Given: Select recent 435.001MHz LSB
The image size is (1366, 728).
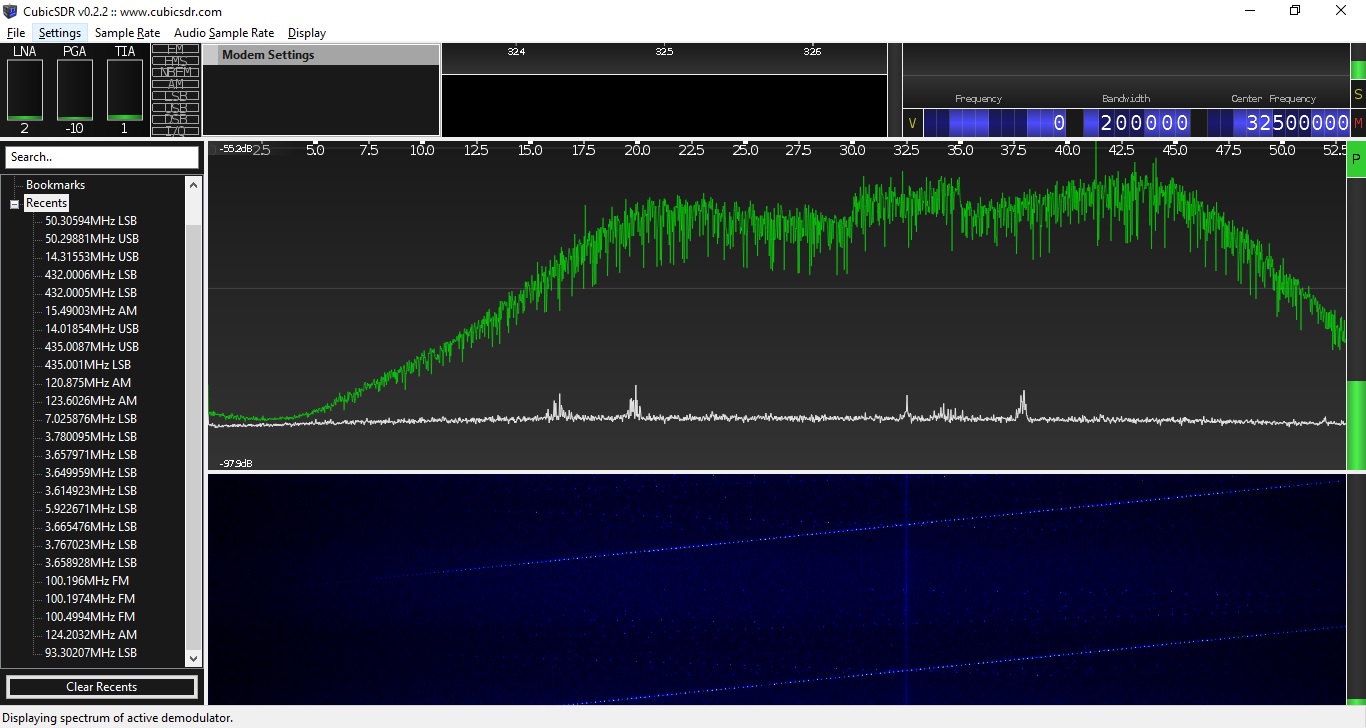Looking at the screenshot, I should (x=88, y=365).
